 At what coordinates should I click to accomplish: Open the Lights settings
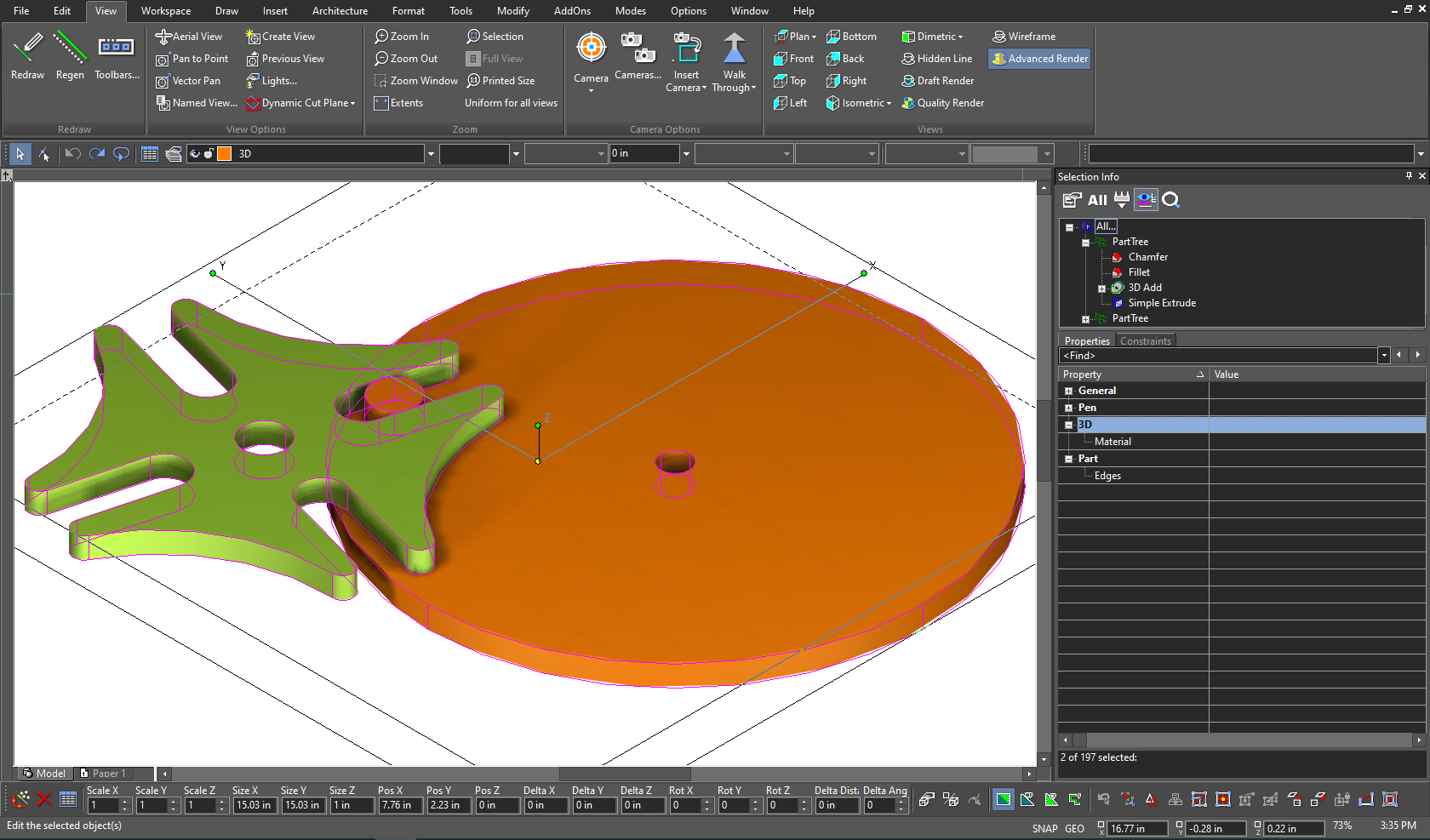(272, 81)
